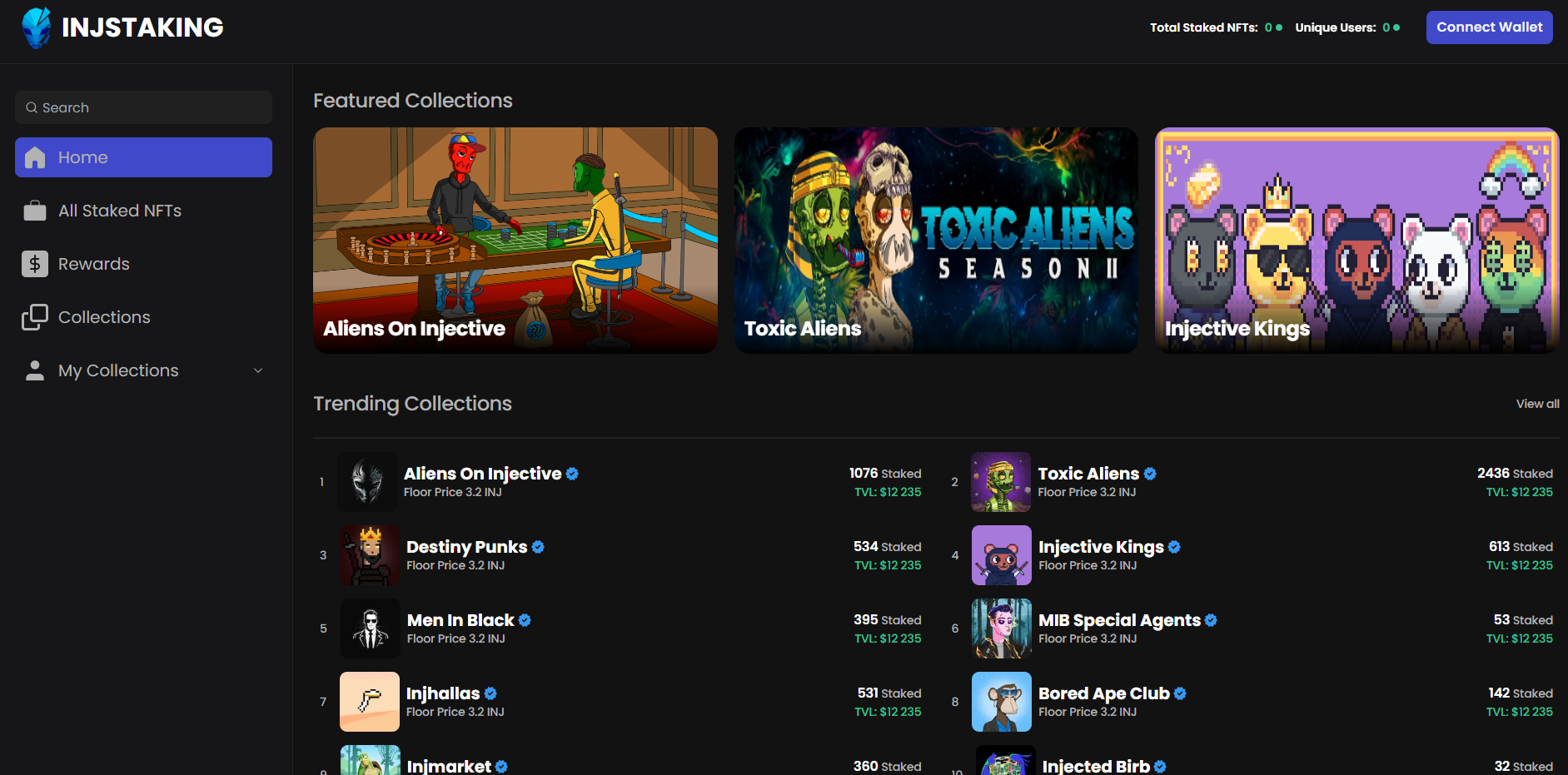The image size is (1568, 775).
Task: Click Total Staked NFTs counter
Action: tap(1216, 27)
